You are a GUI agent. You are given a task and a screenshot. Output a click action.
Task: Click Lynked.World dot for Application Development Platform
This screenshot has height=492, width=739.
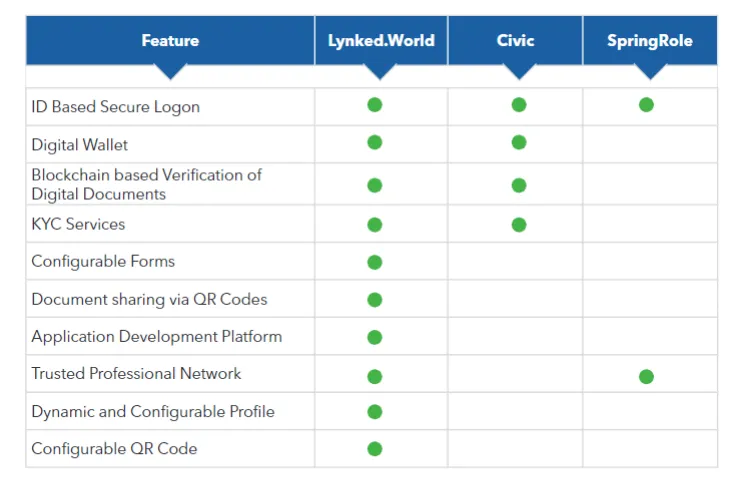point(375,337)
